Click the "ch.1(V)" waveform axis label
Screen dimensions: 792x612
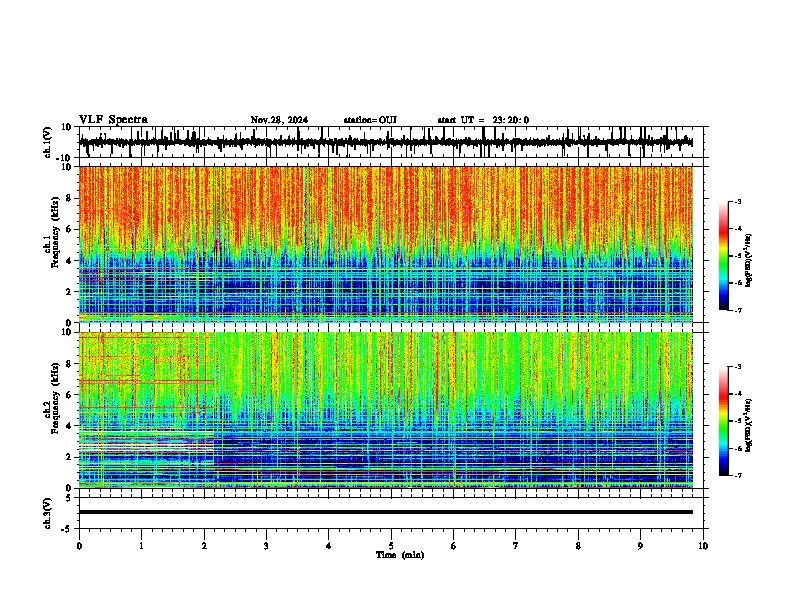click(x=48, y=142)
